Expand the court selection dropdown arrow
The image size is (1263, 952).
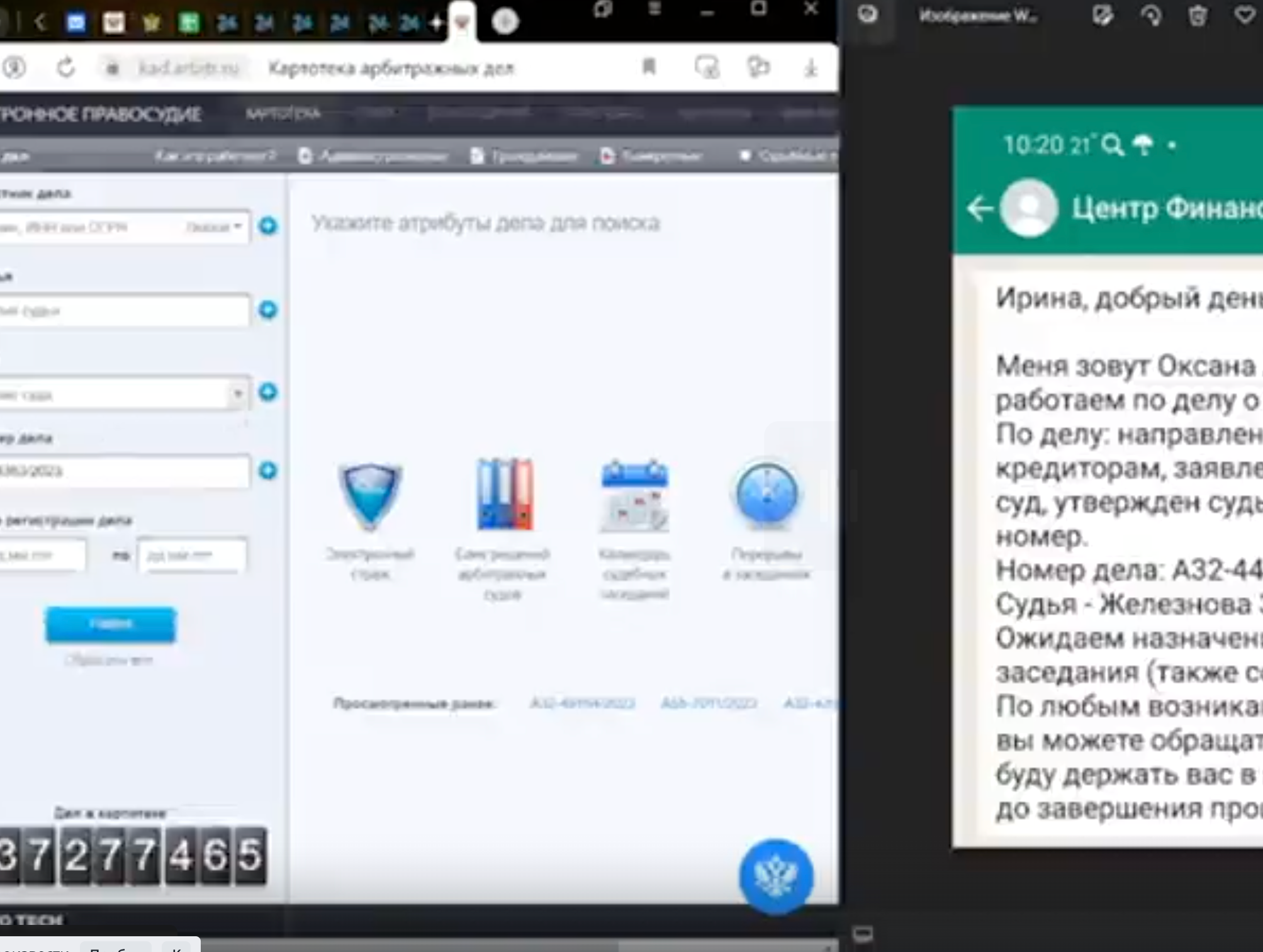[x=238, y=394]
